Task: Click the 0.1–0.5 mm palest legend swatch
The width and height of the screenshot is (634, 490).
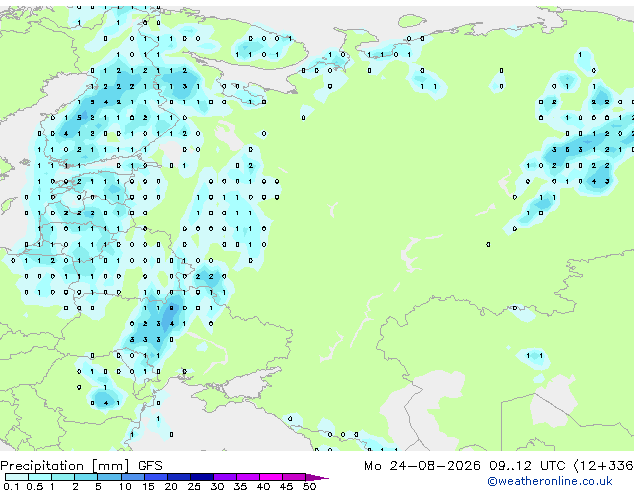Action: 17,477
